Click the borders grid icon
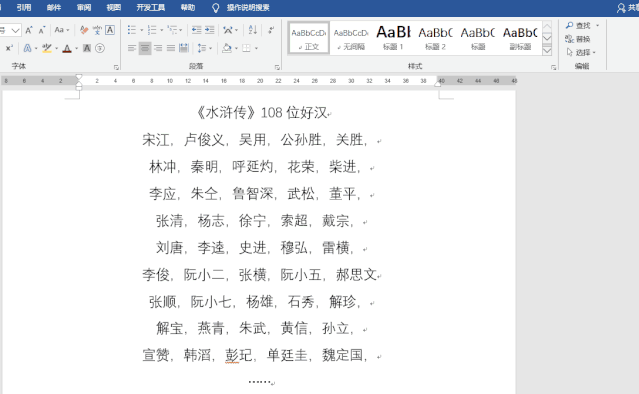639x394 pixels. point(246,48)
